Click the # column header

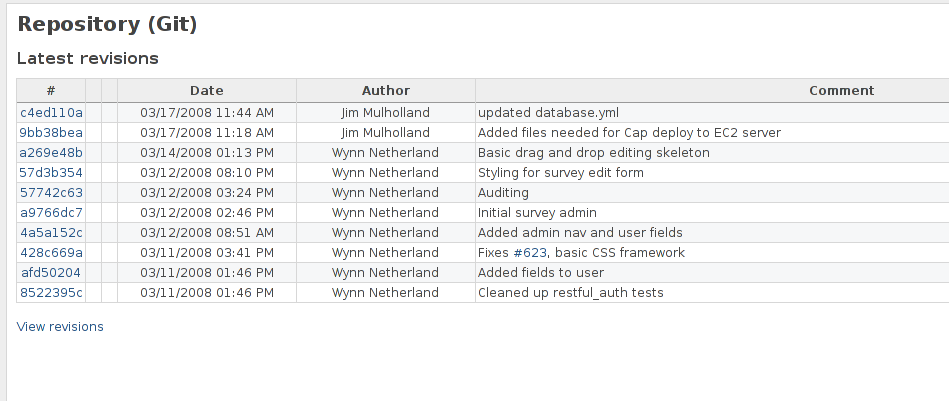(51, 91)
